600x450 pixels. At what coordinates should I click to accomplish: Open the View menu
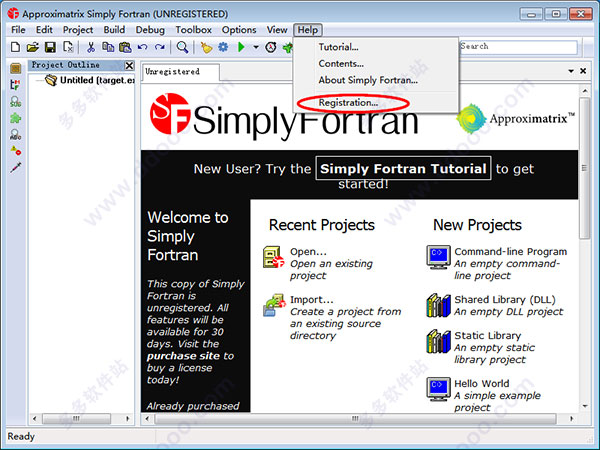tap(277, 30)
